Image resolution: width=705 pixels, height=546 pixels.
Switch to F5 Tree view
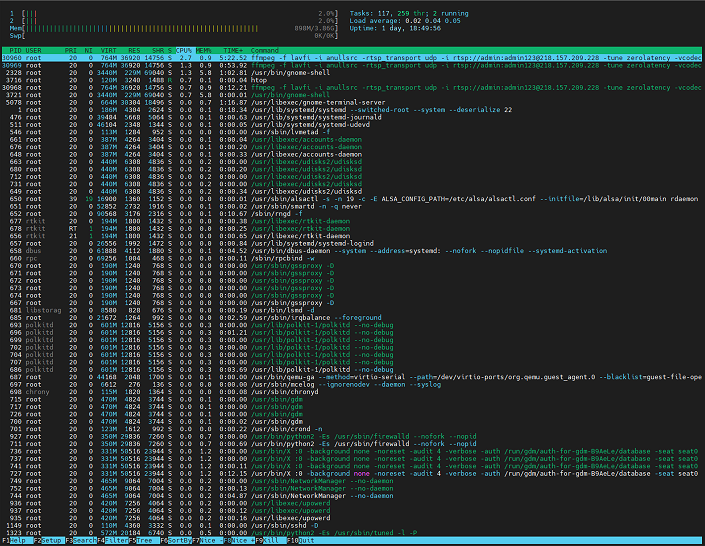[x=144, y=541]
